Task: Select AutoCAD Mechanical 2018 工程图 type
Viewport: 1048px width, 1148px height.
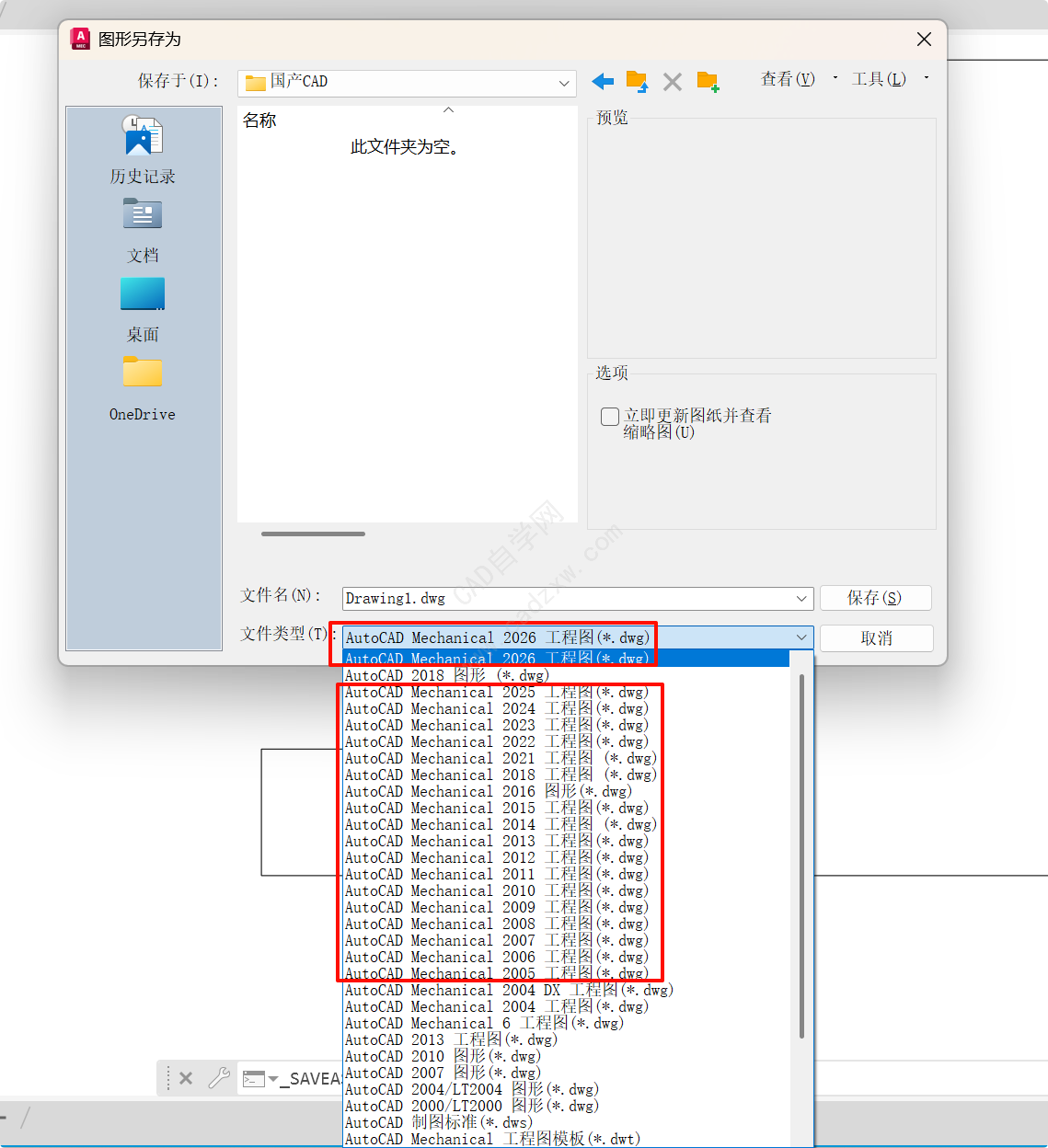Action: (x=566, y=775)
